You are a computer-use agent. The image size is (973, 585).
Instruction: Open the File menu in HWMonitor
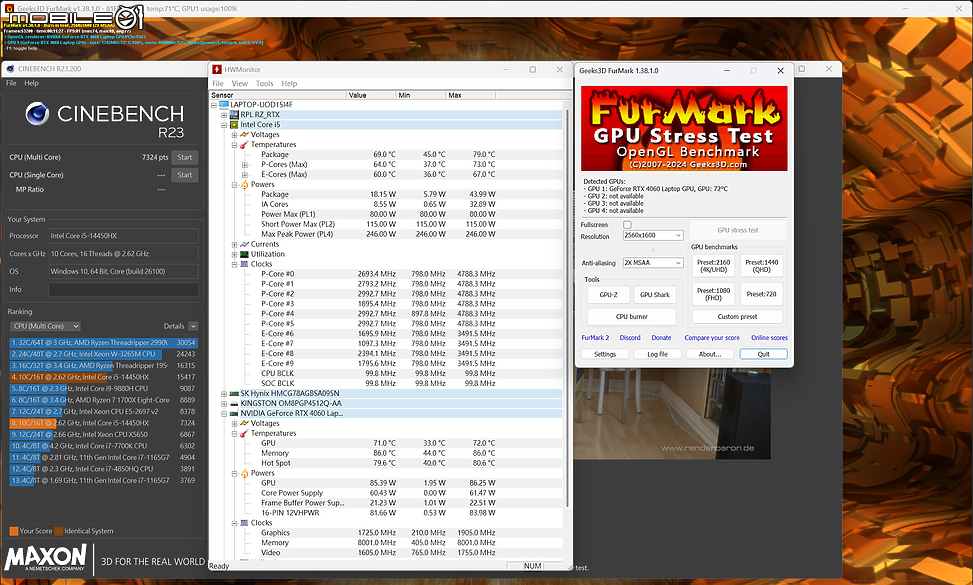pos(218,84)
